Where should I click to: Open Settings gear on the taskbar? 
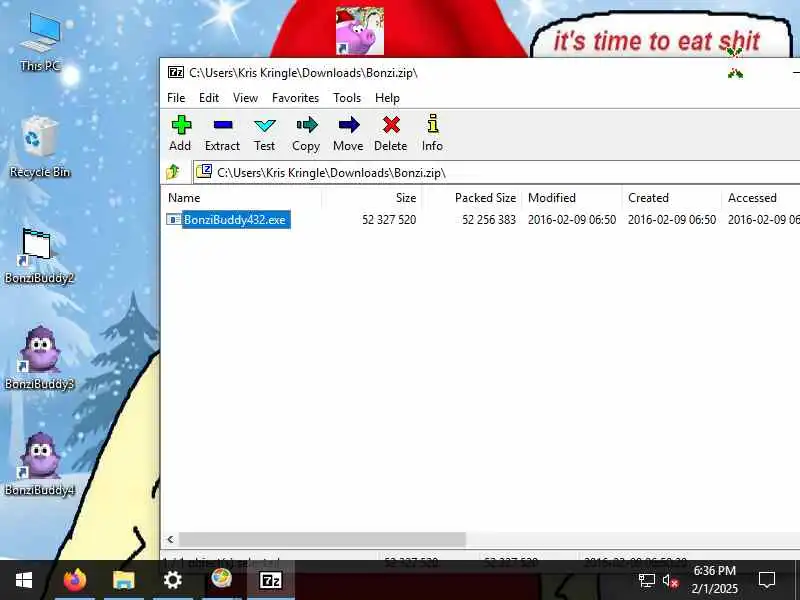[172, 580]
